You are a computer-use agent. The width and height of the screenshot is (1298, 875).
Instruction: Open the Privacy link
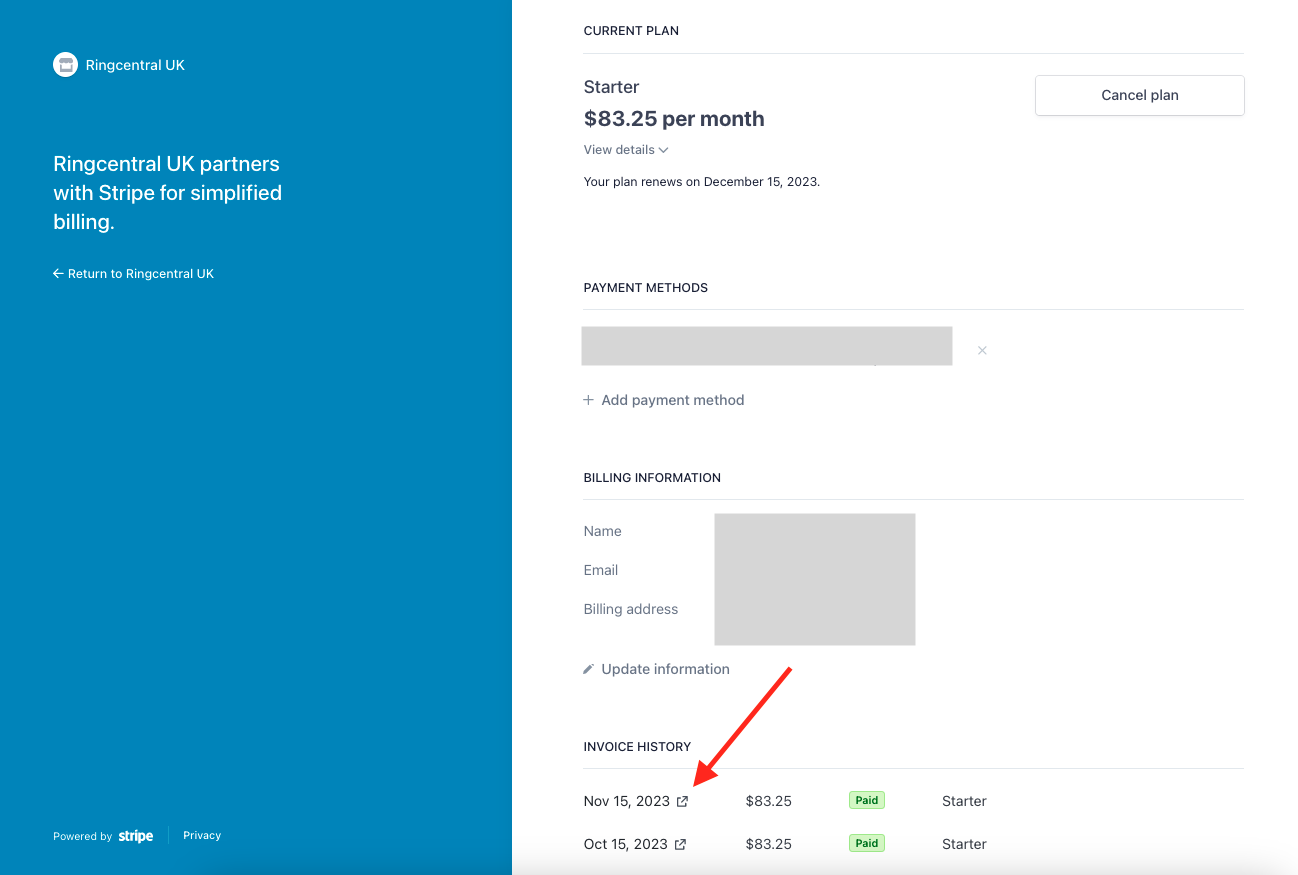pyautogui.click(x=202, y=836)
